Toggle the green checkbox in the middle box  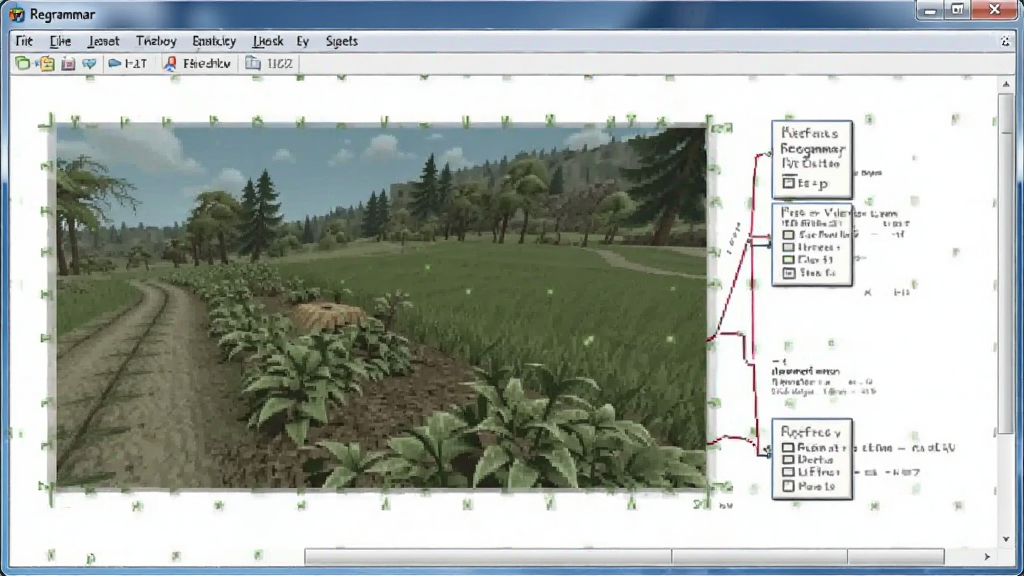tap(788, 260)
